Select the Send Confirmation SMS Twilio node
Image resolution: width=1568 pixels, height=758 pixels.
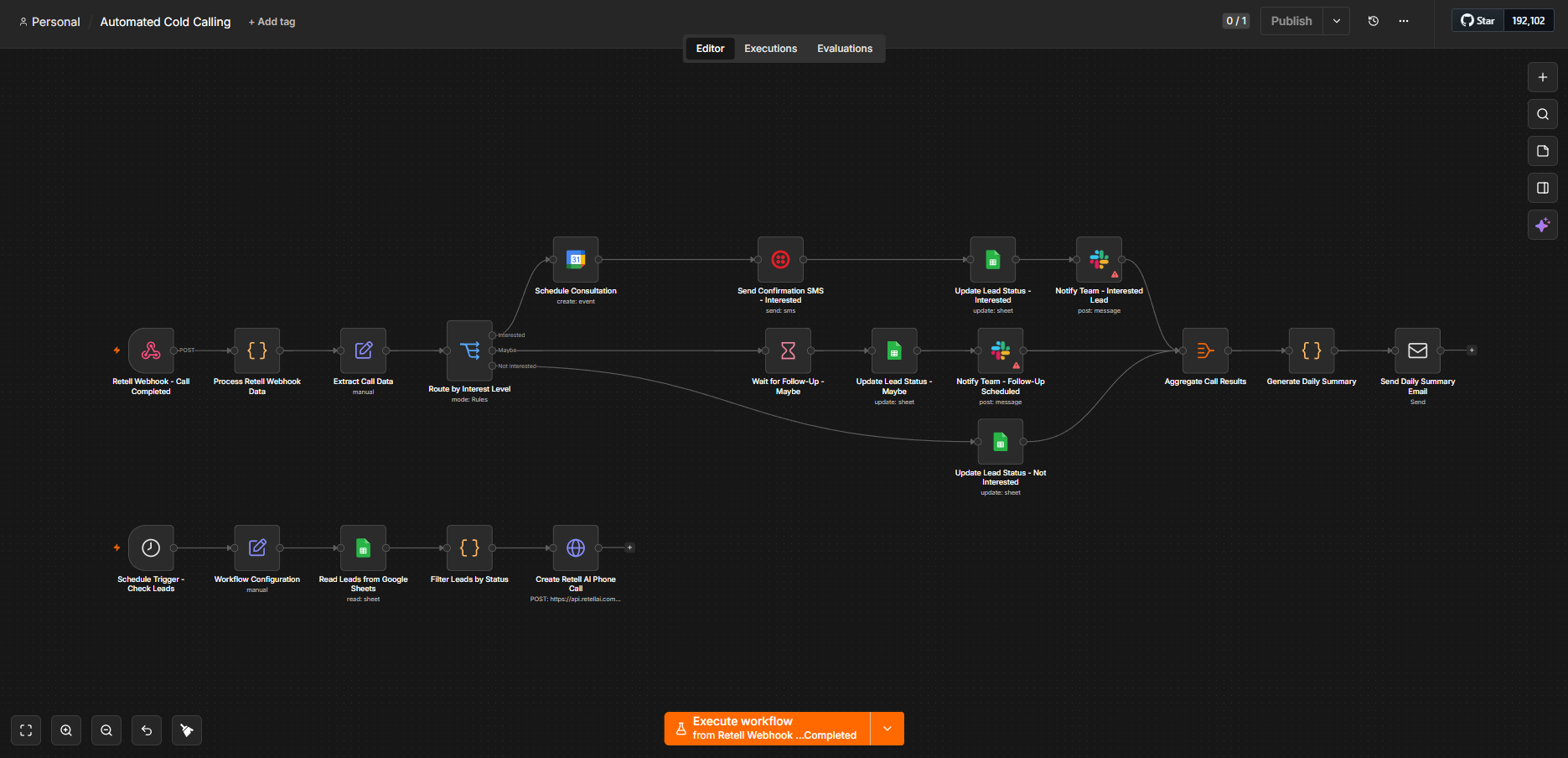(x=780, y=259)
